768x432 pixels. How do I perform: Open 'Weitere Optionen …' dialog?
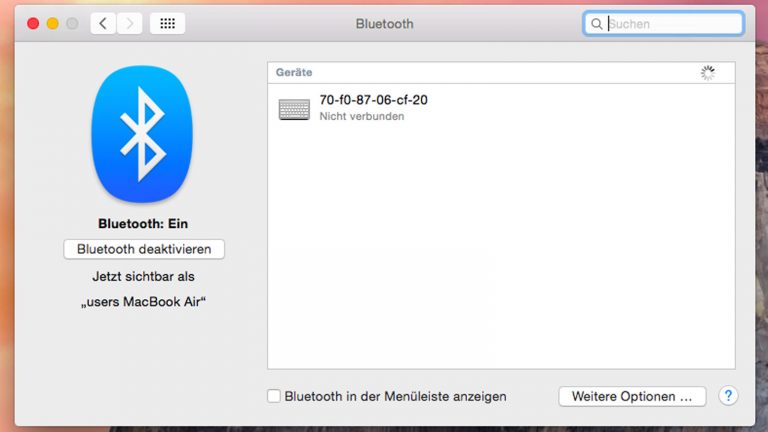click(x=632, y=396)
